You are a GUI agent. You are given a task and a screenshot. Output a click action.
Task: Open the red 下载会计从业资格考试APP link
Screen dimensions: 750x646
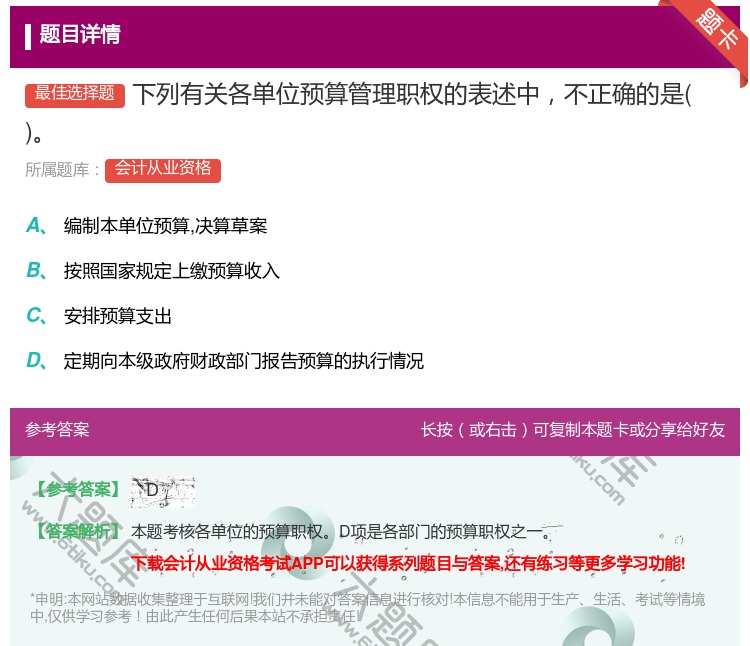pos(408,563)
